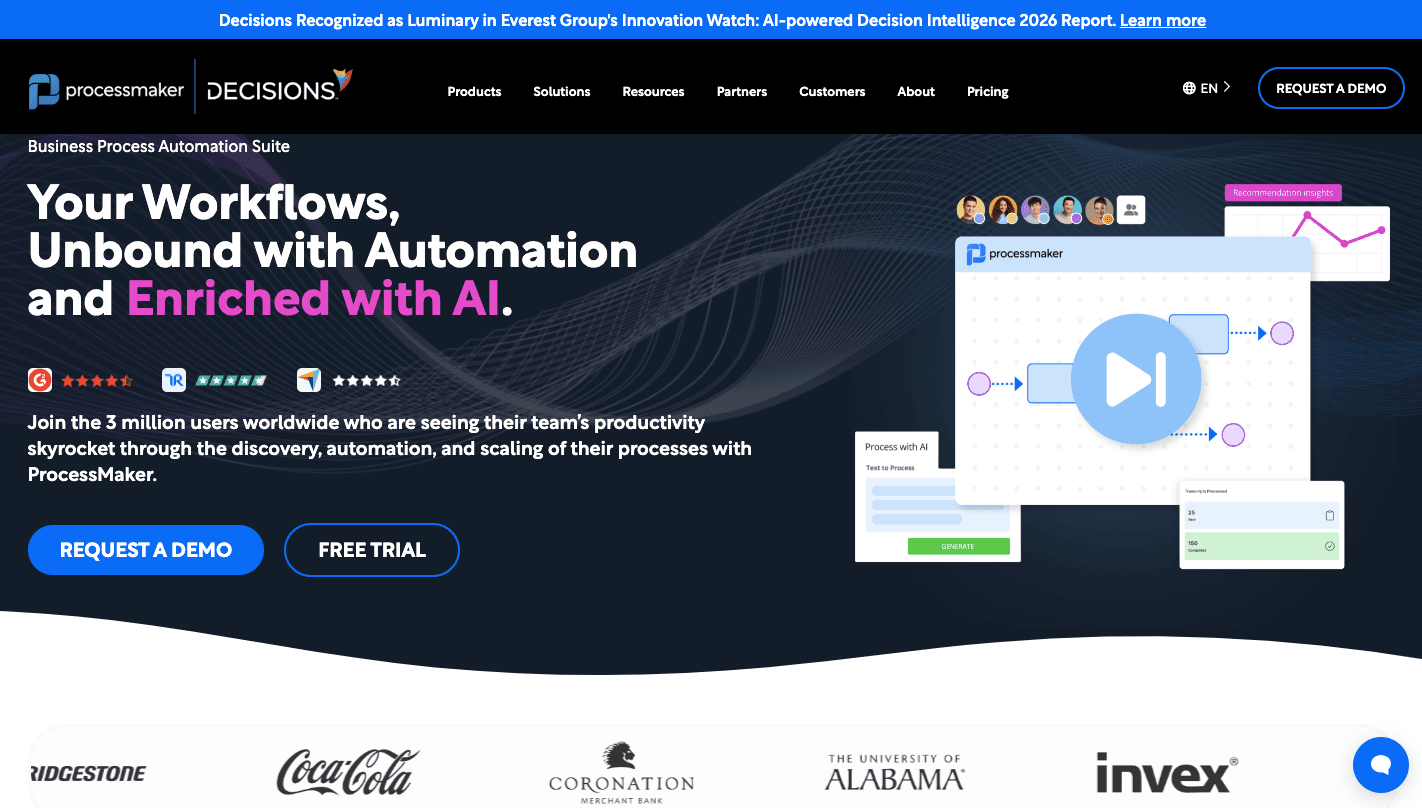The image size is (1422, 808).
Task: Click the group users icon beside avatars
Action: pyautogui.click(x=1131, y=210)
